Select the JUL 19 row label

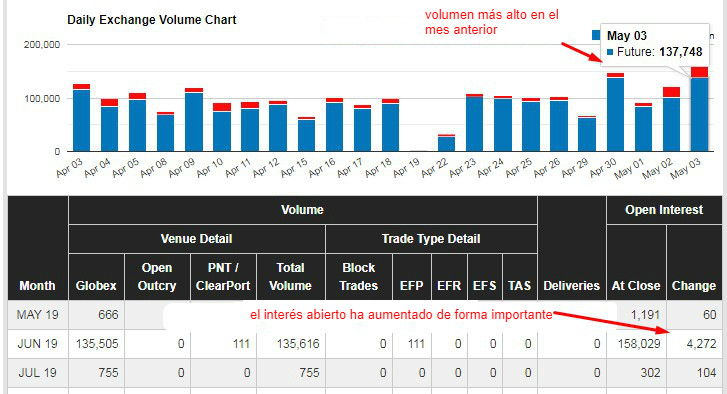[38, 373]
